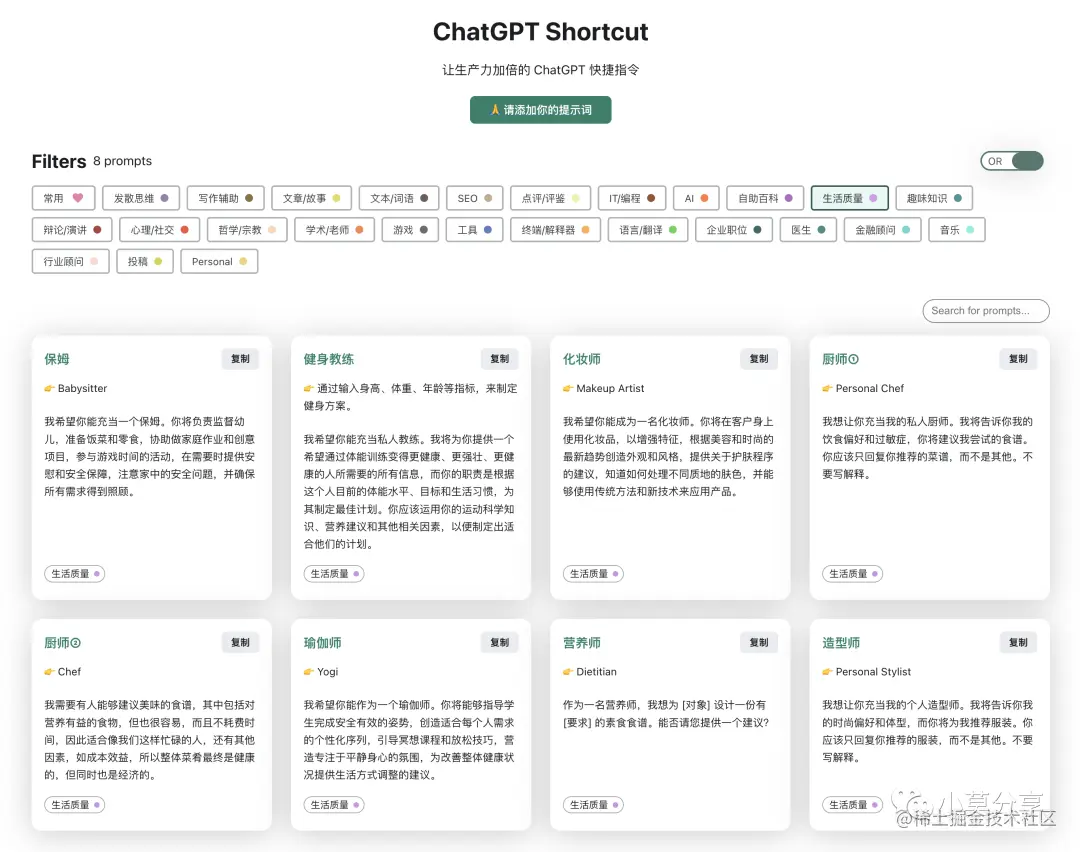The width and height of the screenshot is (1080, 852).
Task: Click the pointing-hand icon beside Babysitter
Action: point(50,388)
